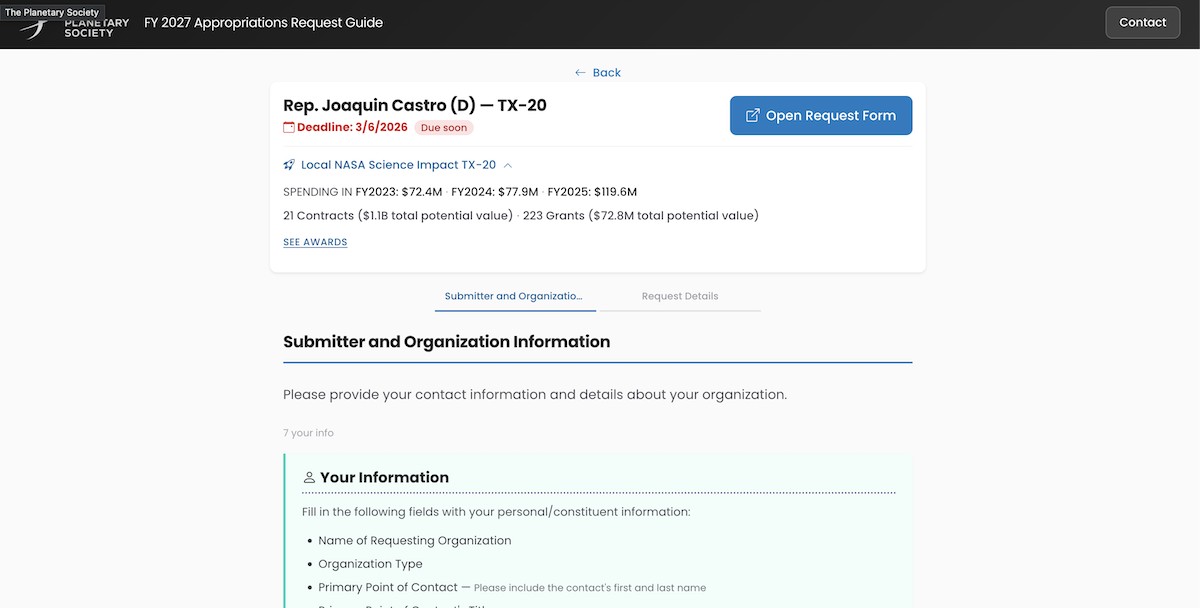Click the Deadline: 3/6/2026 text
The height and width of the screenshot is (608, 1200).
pos(352,128)
